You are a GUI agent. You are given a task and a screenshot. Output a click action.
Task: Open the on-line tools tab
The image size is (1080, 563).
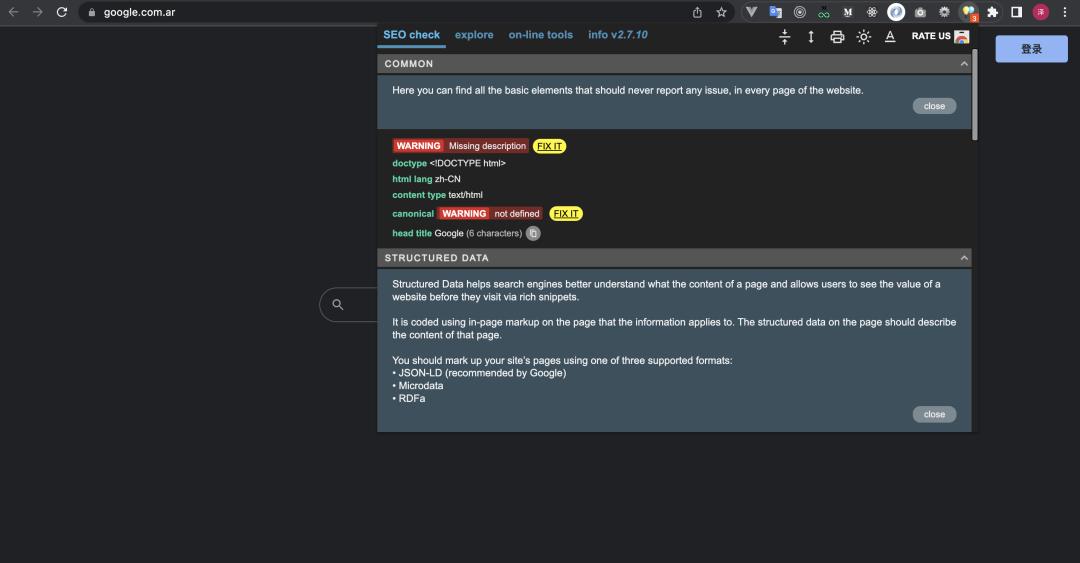pyautogui.click(x=540, y=35)
